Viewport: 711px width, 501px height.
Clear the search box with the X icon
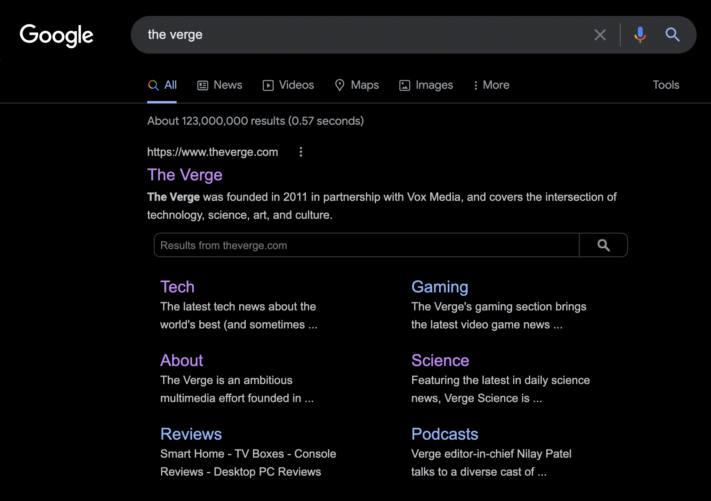(600, 34)
